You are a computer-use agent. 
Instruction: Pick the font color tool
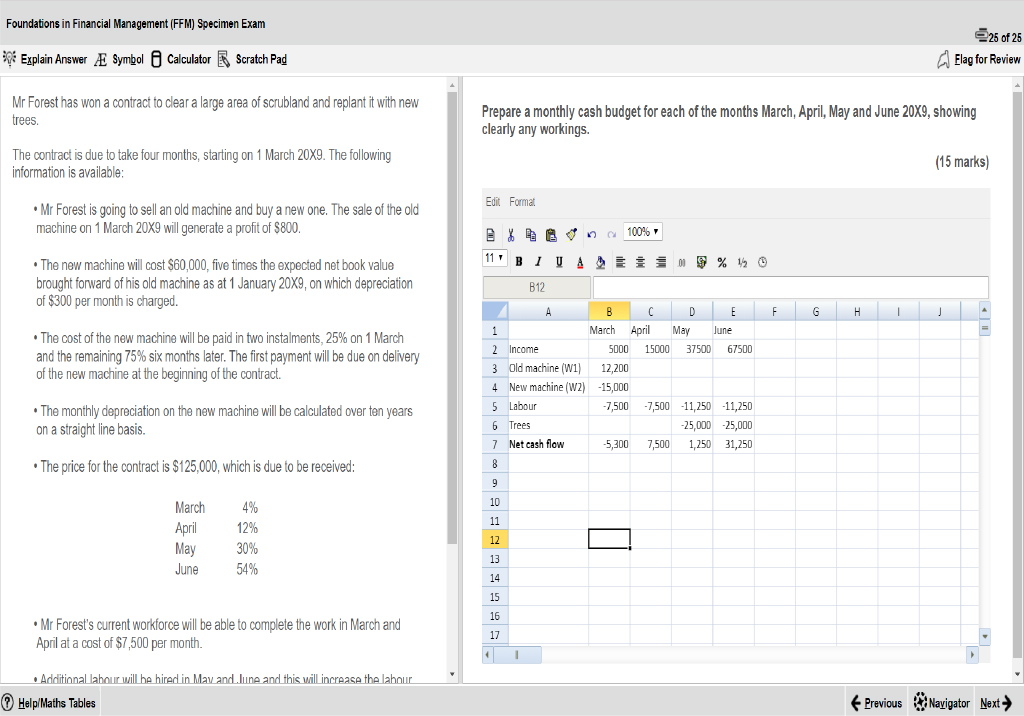click(580, 262)
